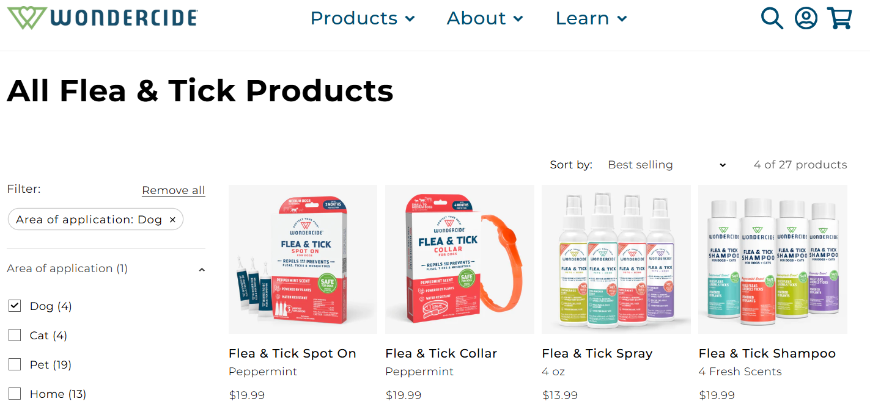Tick the Home filter checkbox
The height and width of the screenshot is (407, 870).
pos(14,394)
